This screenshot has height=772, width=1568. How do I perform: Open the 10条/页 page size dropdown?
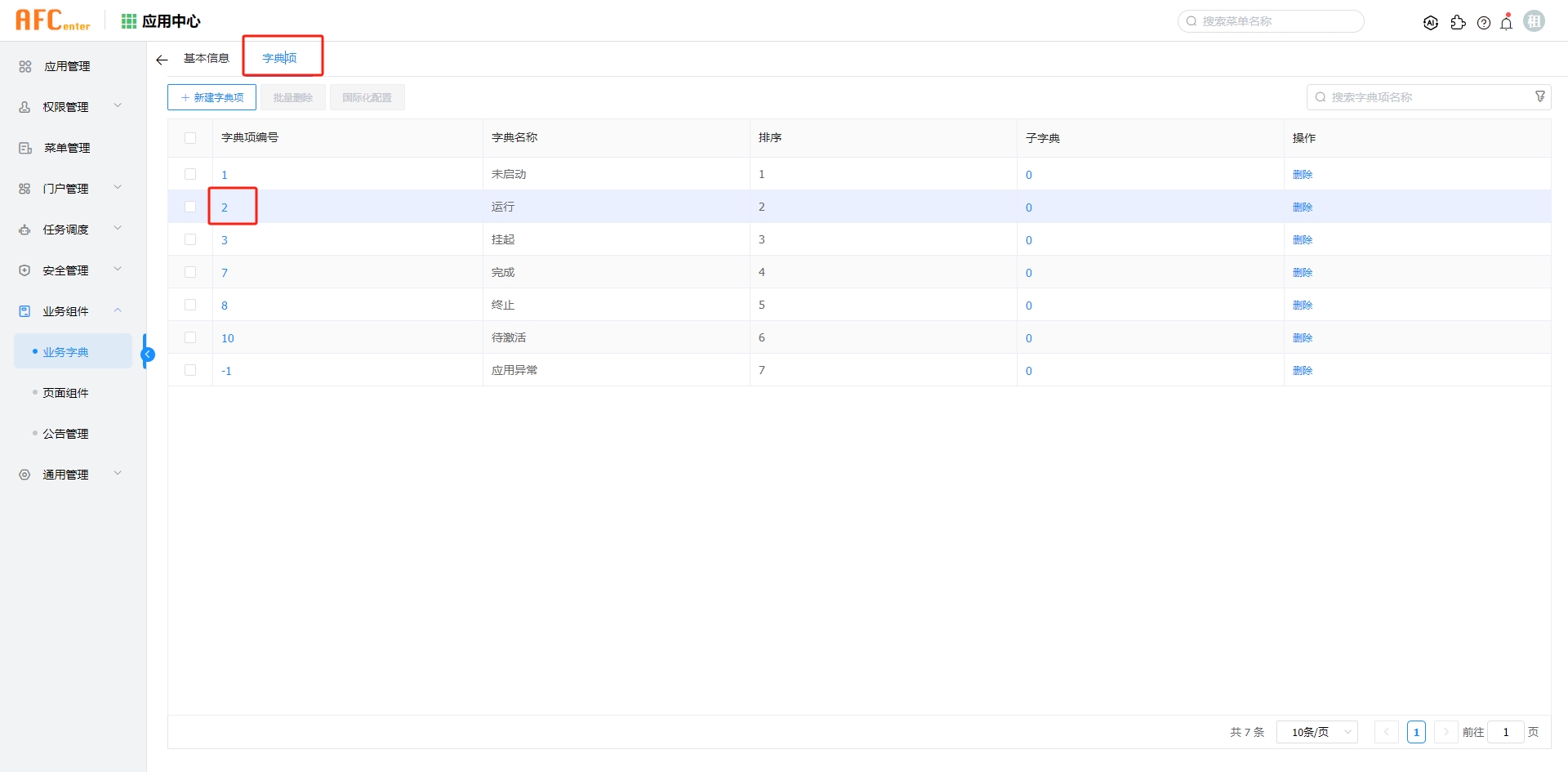click(1316, 732)
